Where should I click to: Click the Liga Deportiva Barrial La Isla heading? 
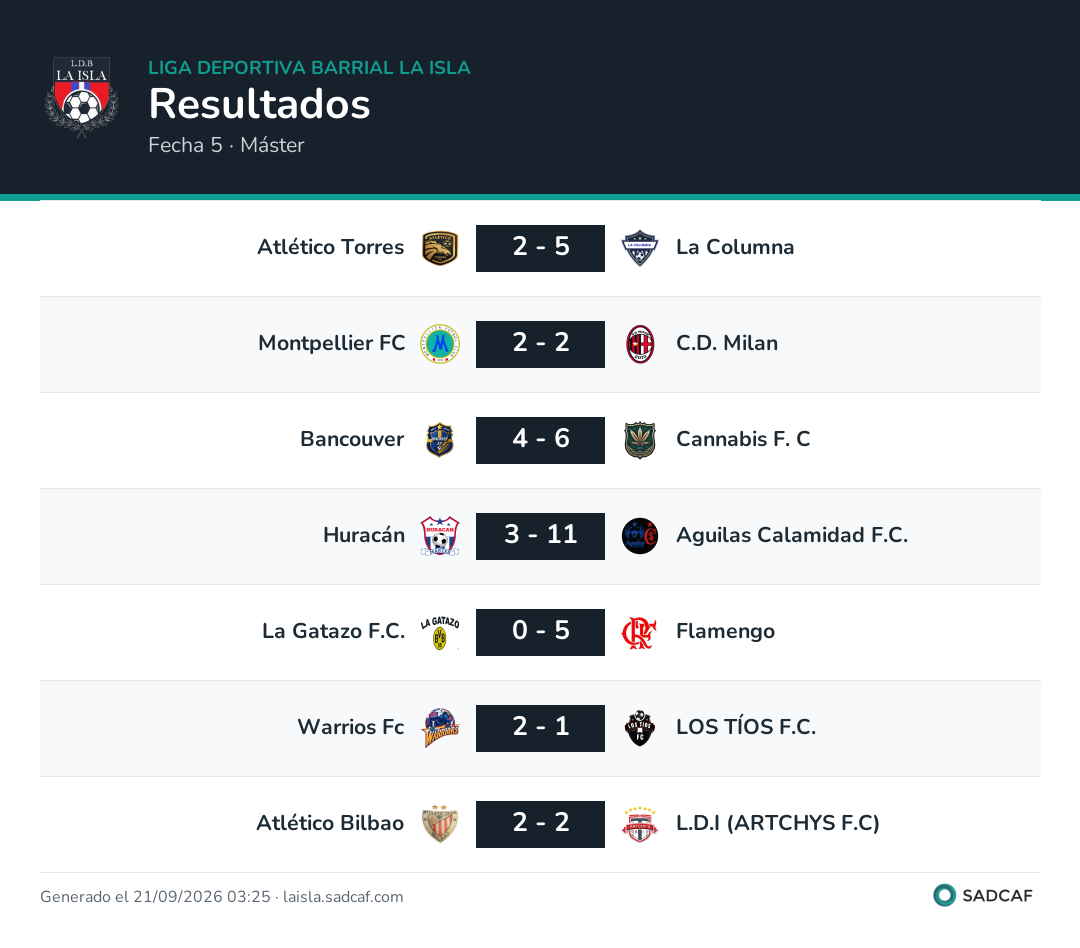pos(309,68)
